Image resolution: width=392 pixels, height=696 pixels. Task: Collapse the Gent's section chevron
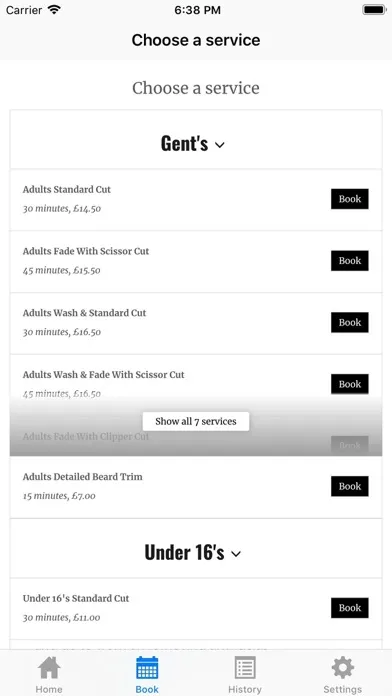coord(220,145)
